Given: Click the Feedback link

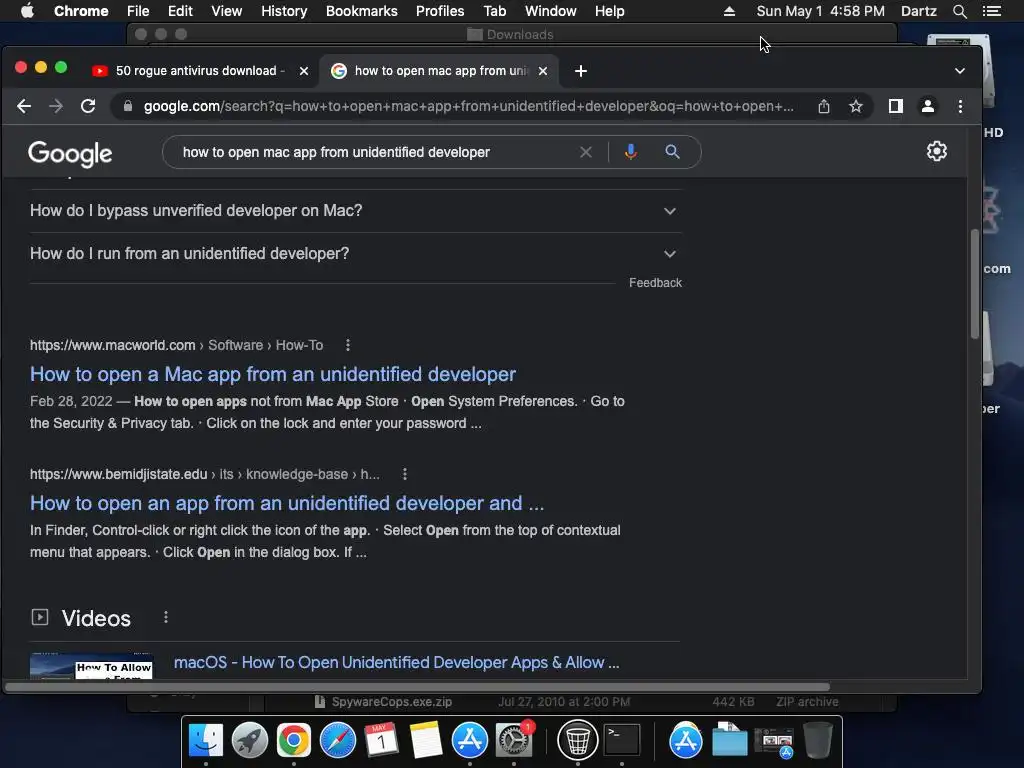Looking at the screenshot, I should click(655, 283).
